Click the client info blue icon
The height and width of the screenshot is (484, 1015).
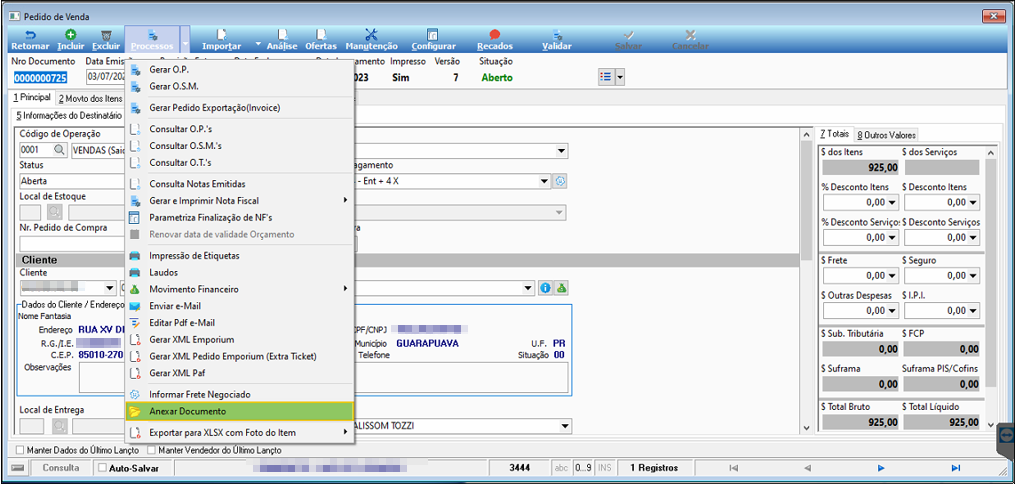pyautogui.click(x=545, y=287)
